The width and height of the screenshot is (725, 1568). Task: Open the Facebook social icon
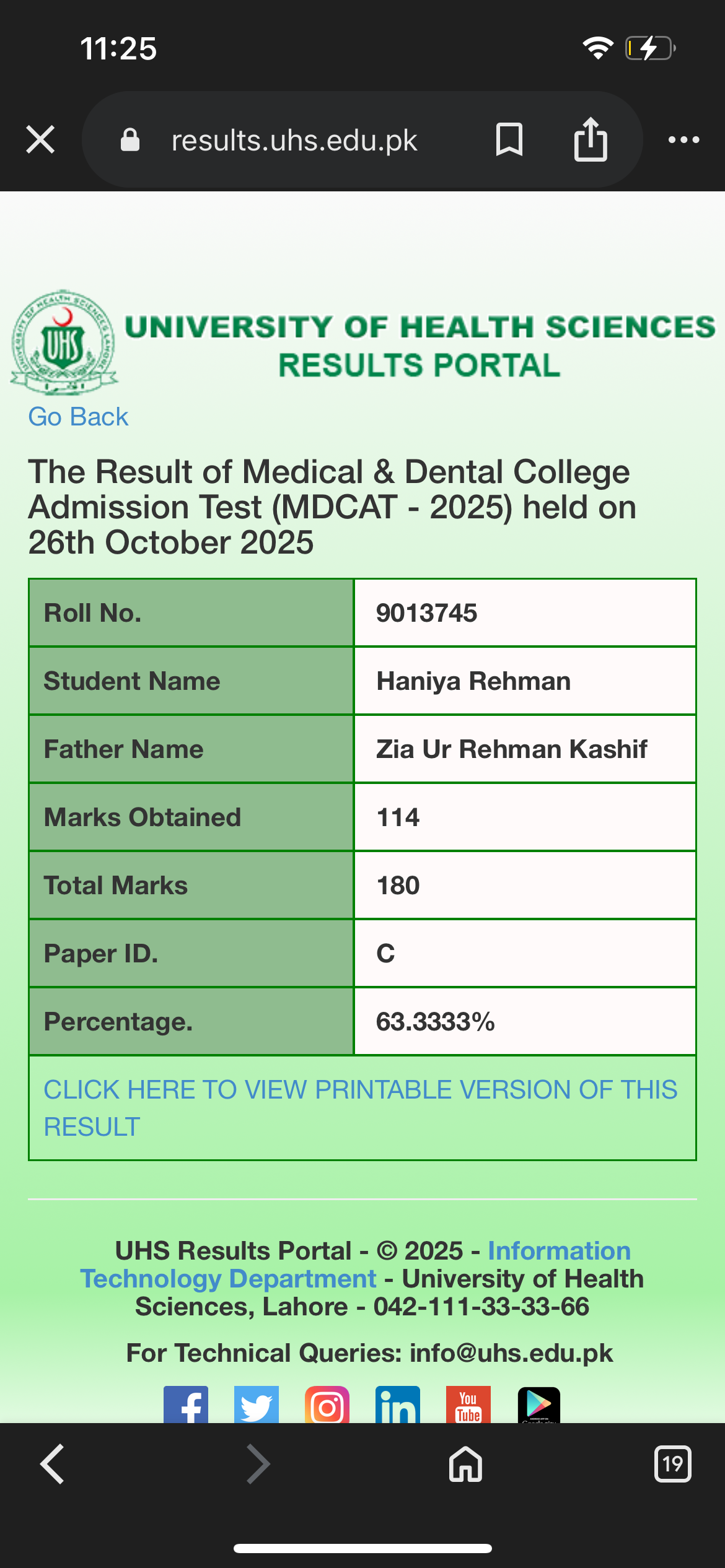click(186, 1406)
